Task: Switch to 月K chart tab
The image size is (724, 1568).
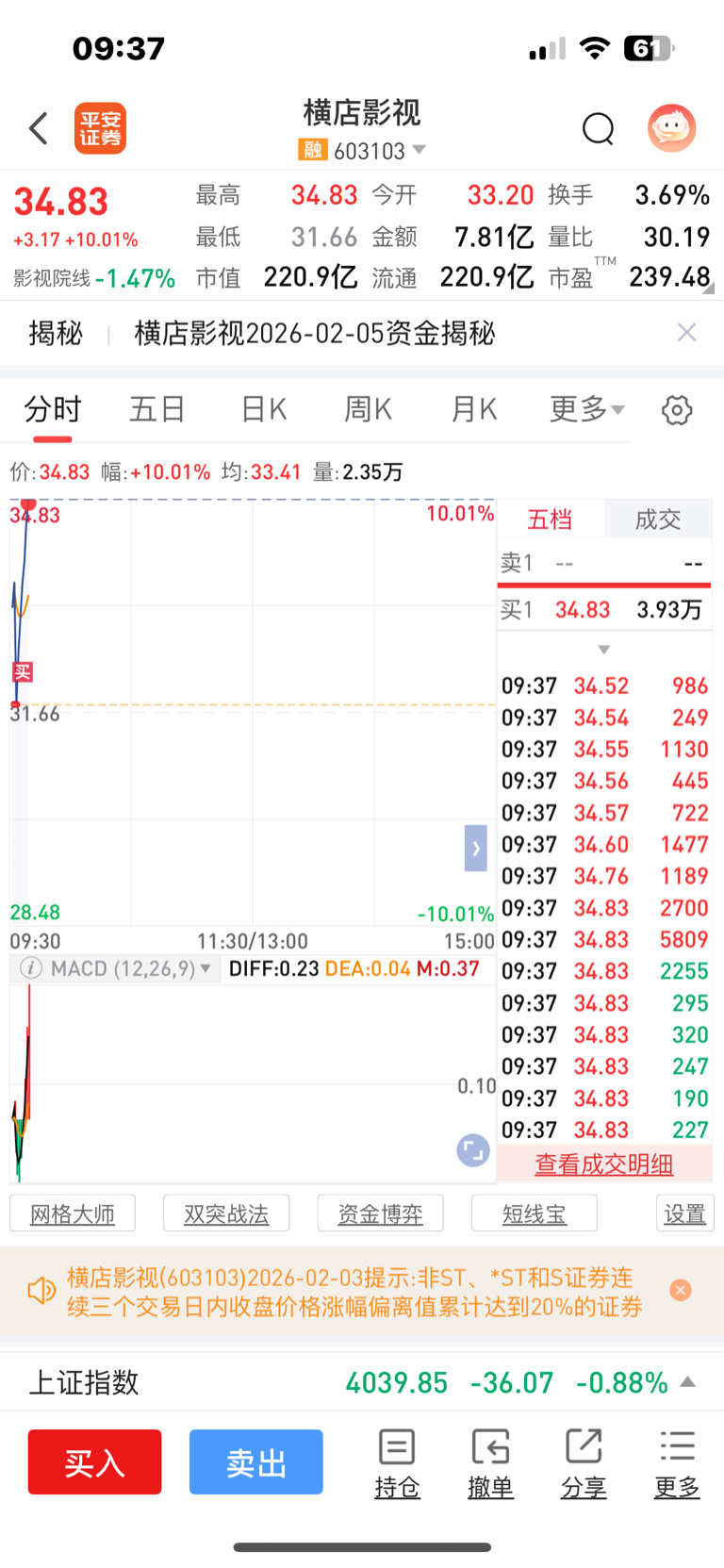Action: [474, 409]
